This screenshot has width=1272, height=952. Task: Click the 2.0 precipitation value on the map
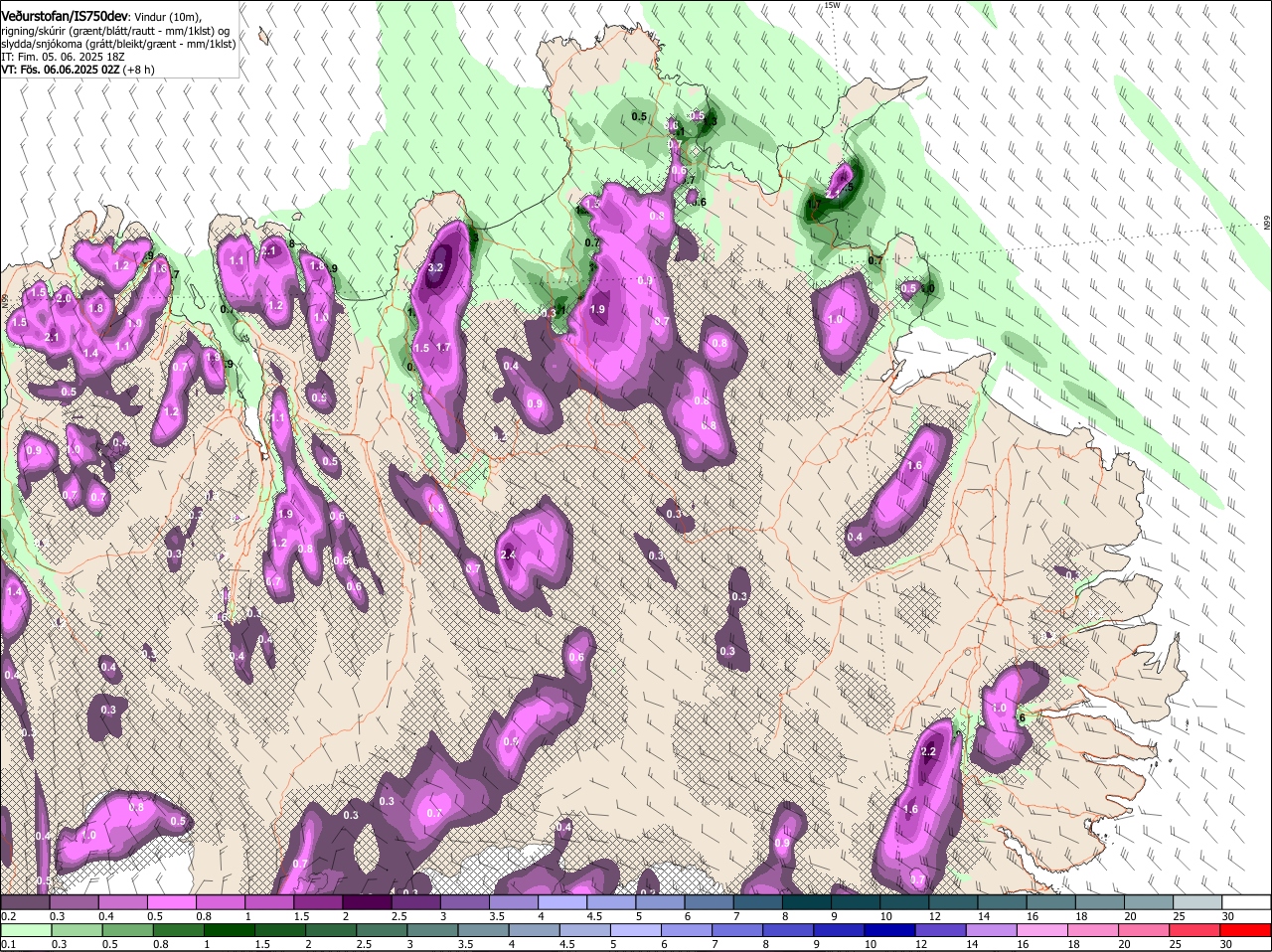click(64, 299)
